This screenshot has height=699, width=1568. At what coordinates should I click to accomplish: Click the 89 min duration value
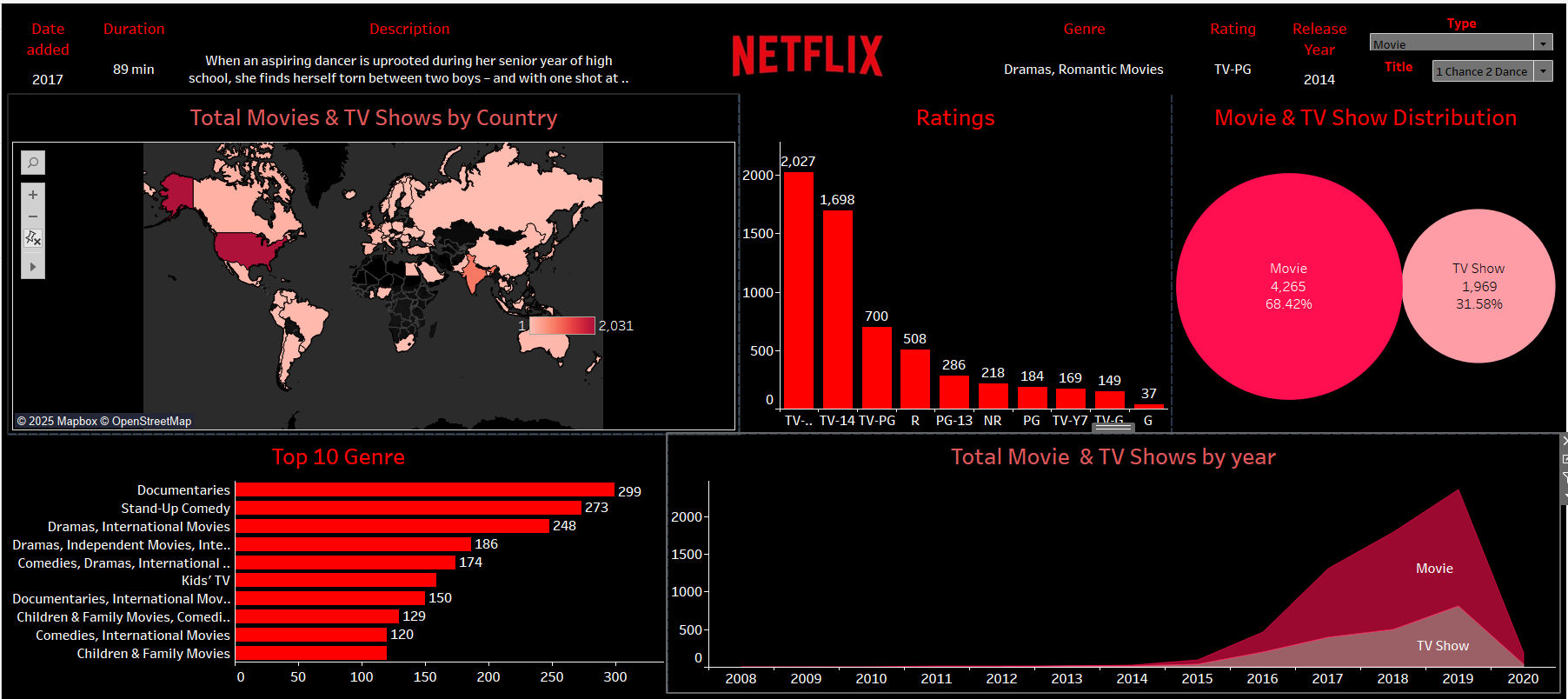(x=134, y=70)
